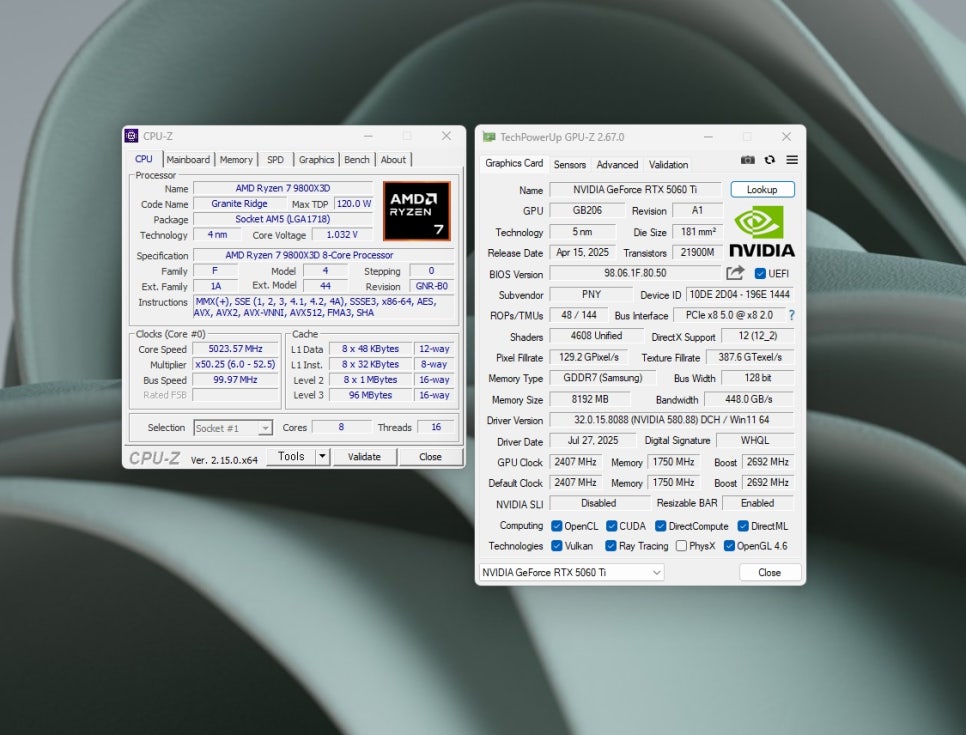Open the Socket #1 selection dropdown
The image size is (966, 735).
click(x=233, y=428)
